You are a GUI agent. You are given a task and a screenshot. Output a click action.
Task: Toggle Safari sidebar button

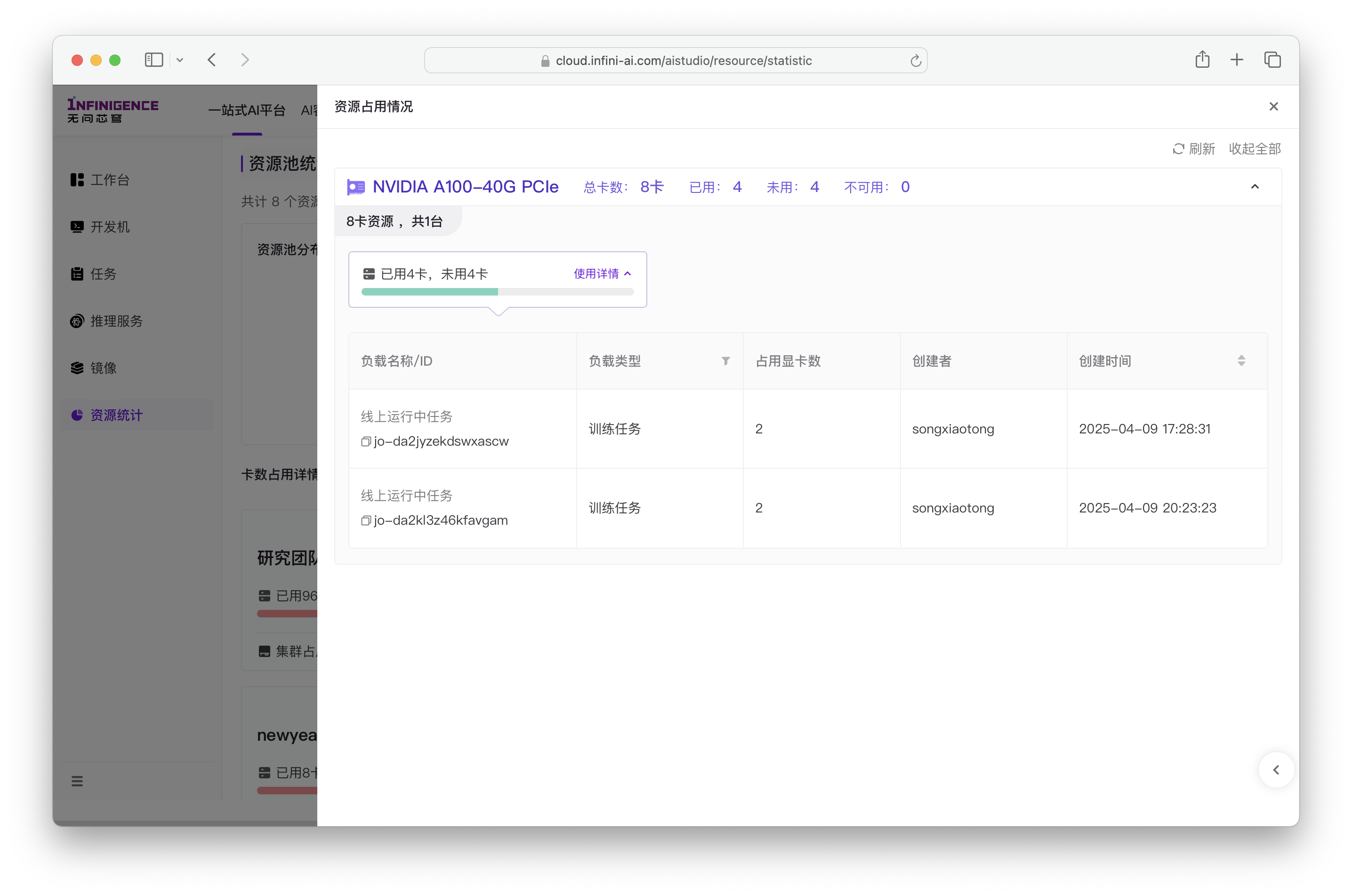(x=154, y=60)
